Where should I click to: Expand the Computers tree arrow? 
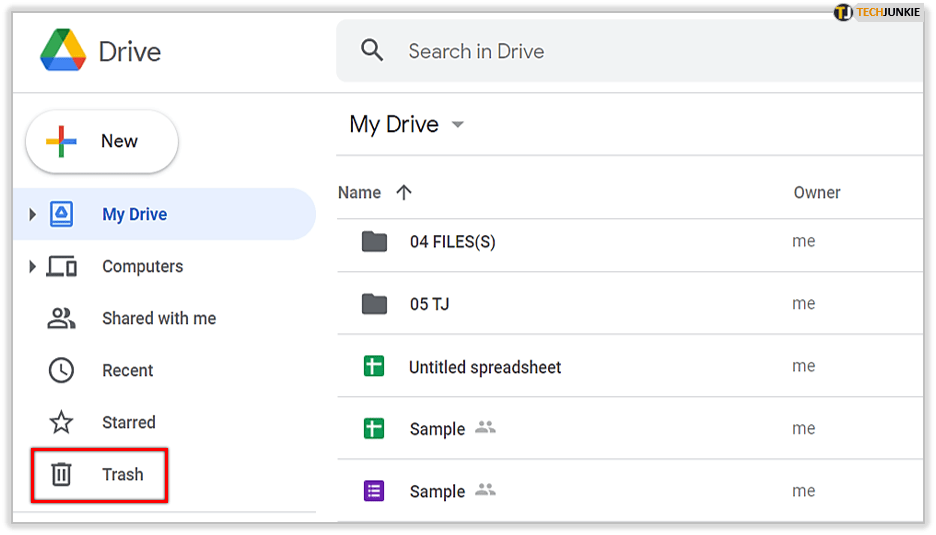[x=32, y=266]
